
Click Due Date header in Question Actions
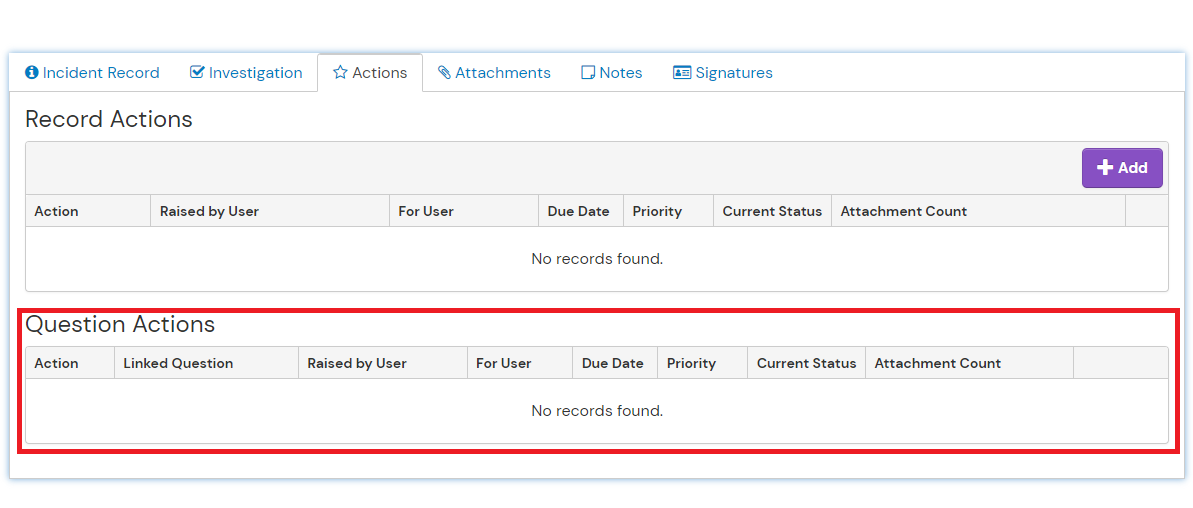[x=612, y=363]
